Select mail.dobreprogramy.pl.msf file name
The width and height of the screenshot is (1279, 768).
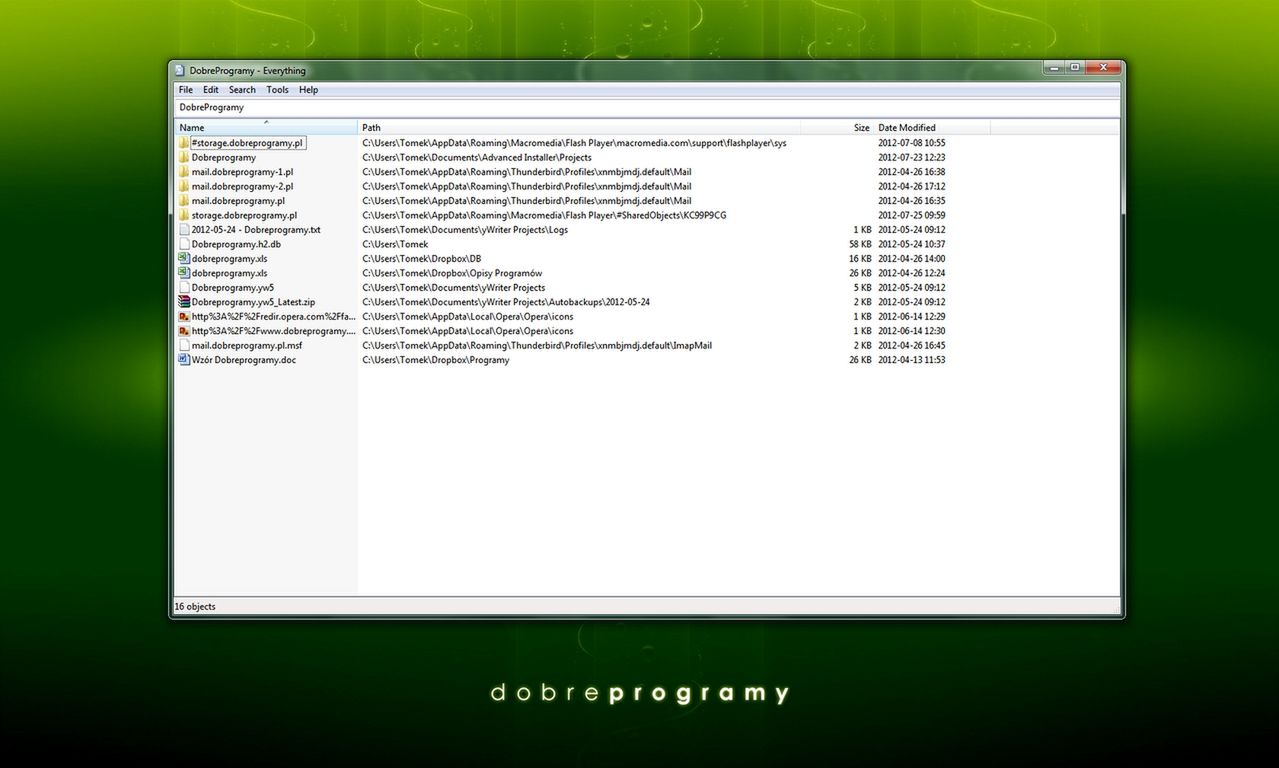(x=247, y=345)
